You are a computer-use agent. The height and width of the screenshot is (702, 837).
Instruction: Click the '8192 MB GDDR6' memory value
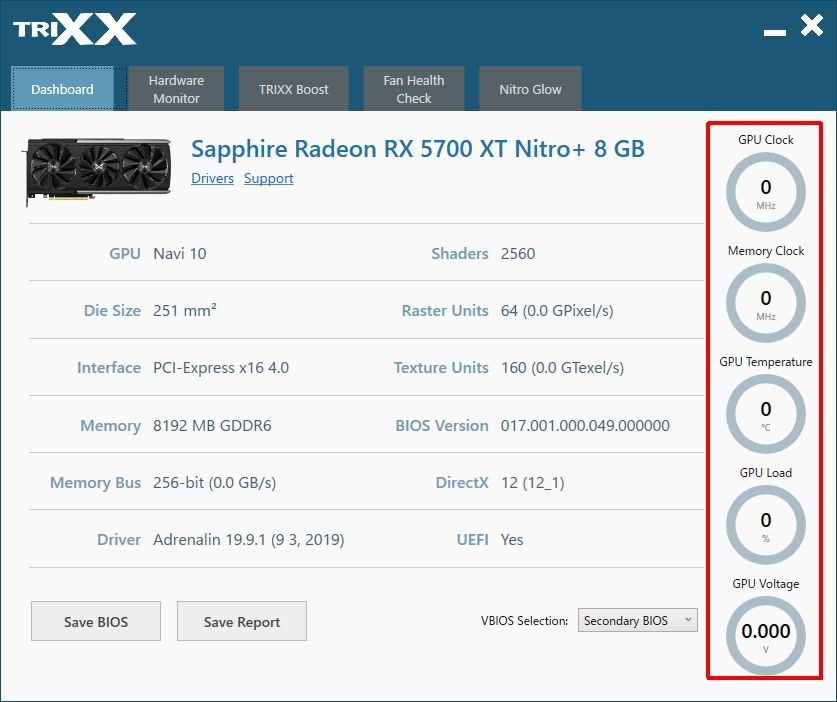pyautogui.click(x=212, y=425)
